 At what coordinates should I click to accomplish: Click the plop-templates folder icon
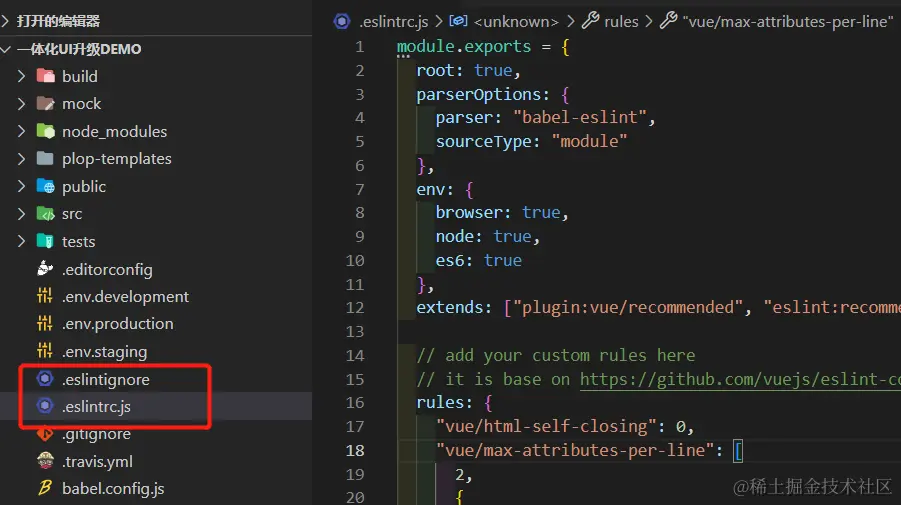point(45,159)
